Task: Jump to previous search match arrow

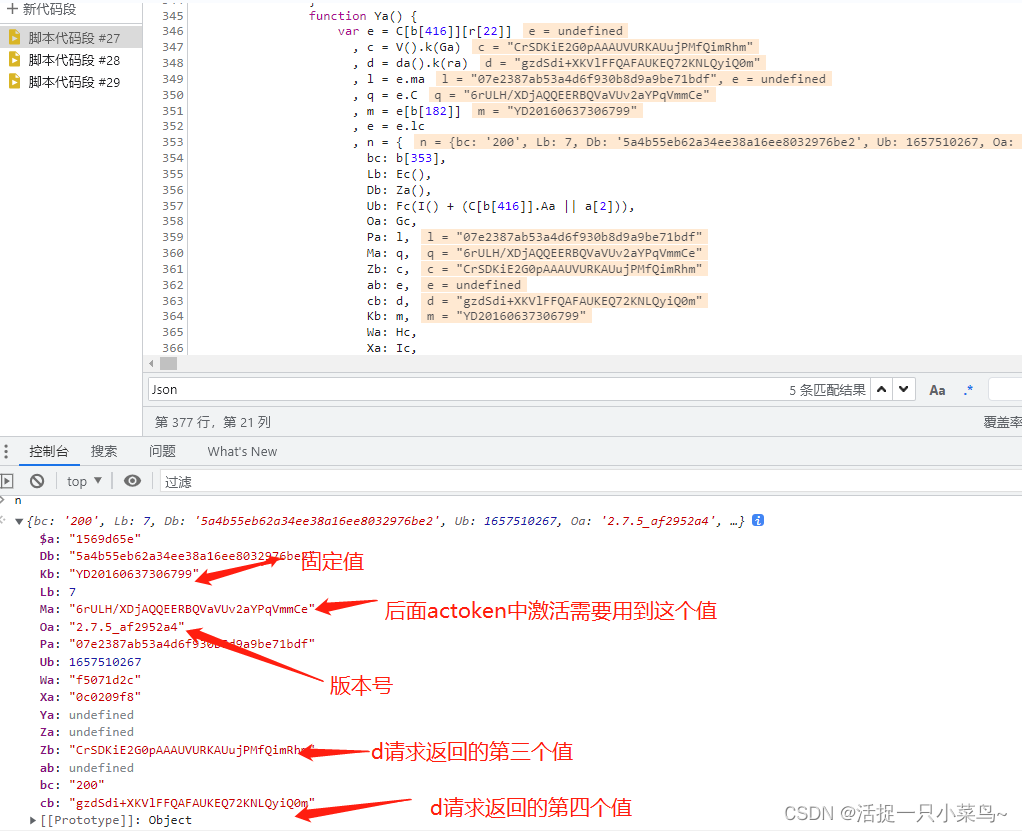Action: [x=882, y=389]
